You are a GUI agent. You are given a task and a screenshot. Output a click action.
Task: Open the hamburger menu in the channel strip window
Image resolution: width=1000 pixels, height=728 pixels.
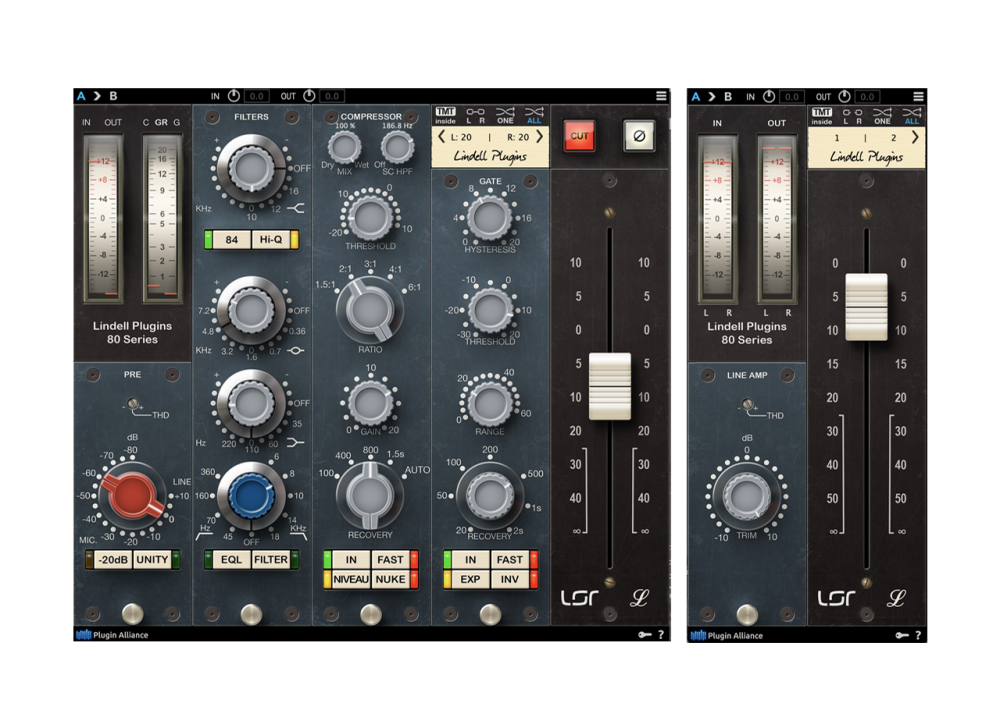661,96
